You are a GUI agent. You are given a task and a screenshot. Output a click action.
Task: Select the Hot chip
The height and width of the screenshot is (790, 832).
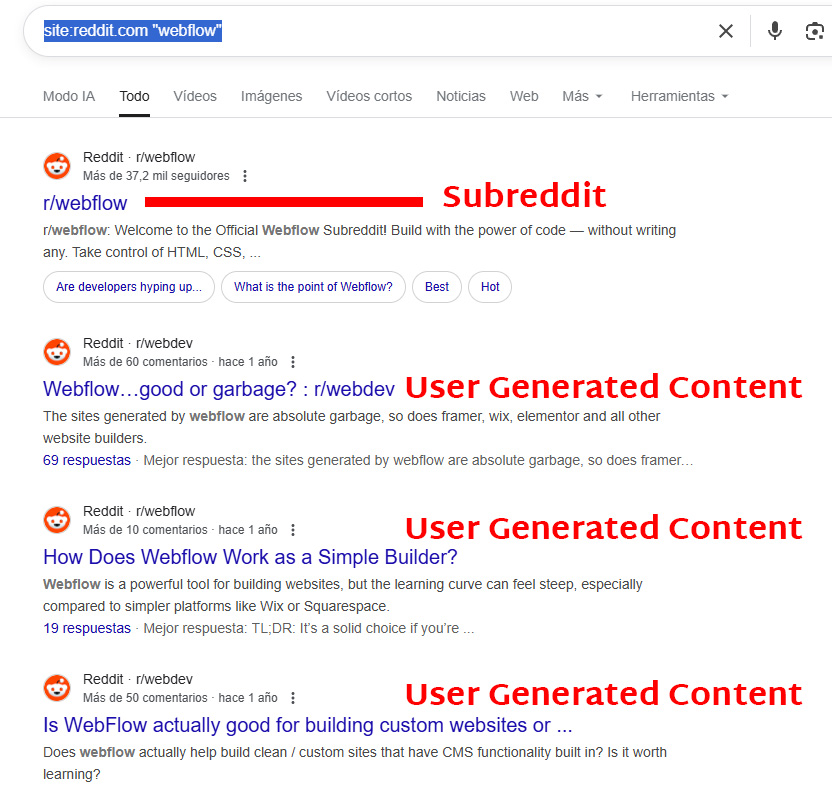[x=490, y=287]
